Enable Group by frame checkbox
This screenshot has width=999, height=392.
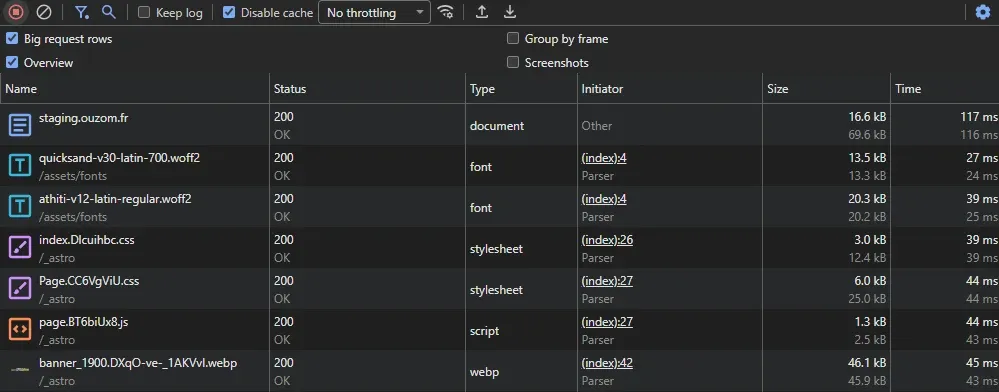click(x=513, y=38)
